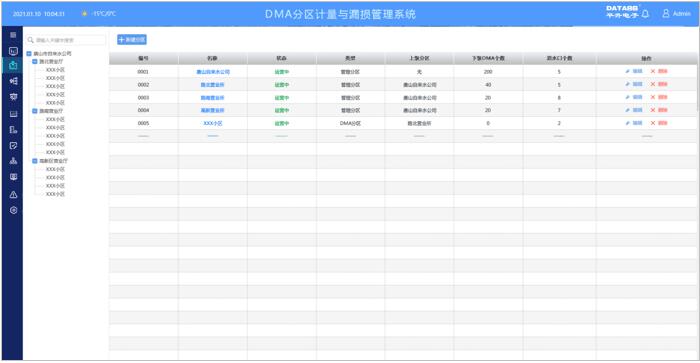
Task: Click the DATA86 logo in the header
Action: pos(622,12)
